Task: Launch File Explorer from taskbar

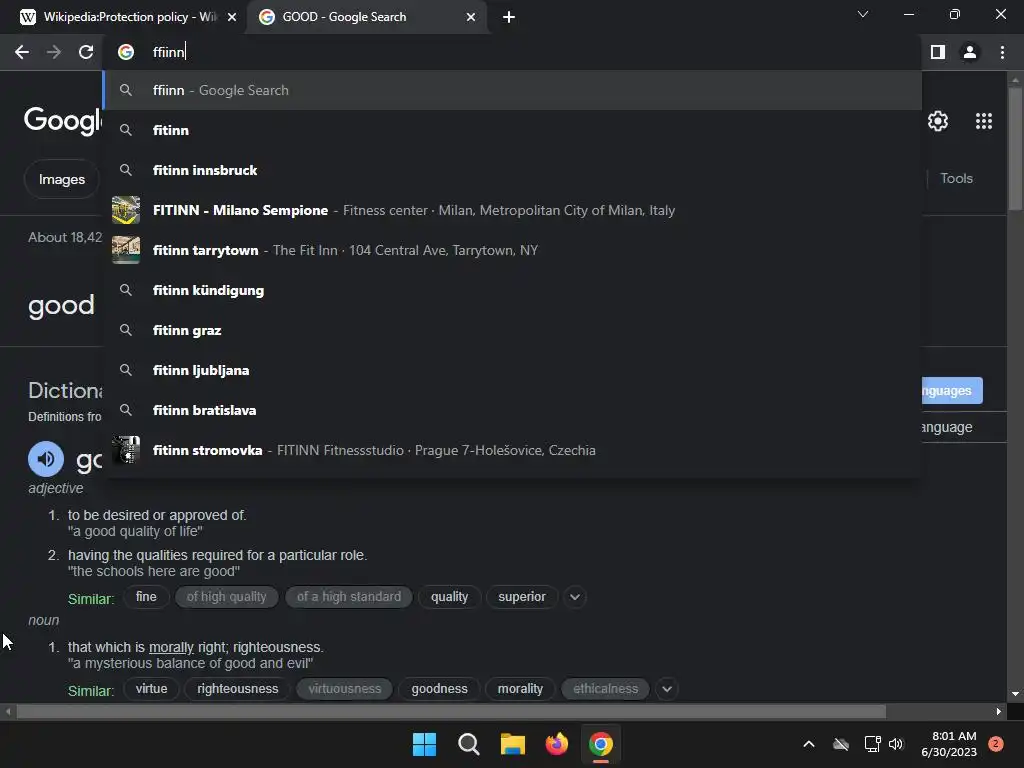Action: [513, 744]
